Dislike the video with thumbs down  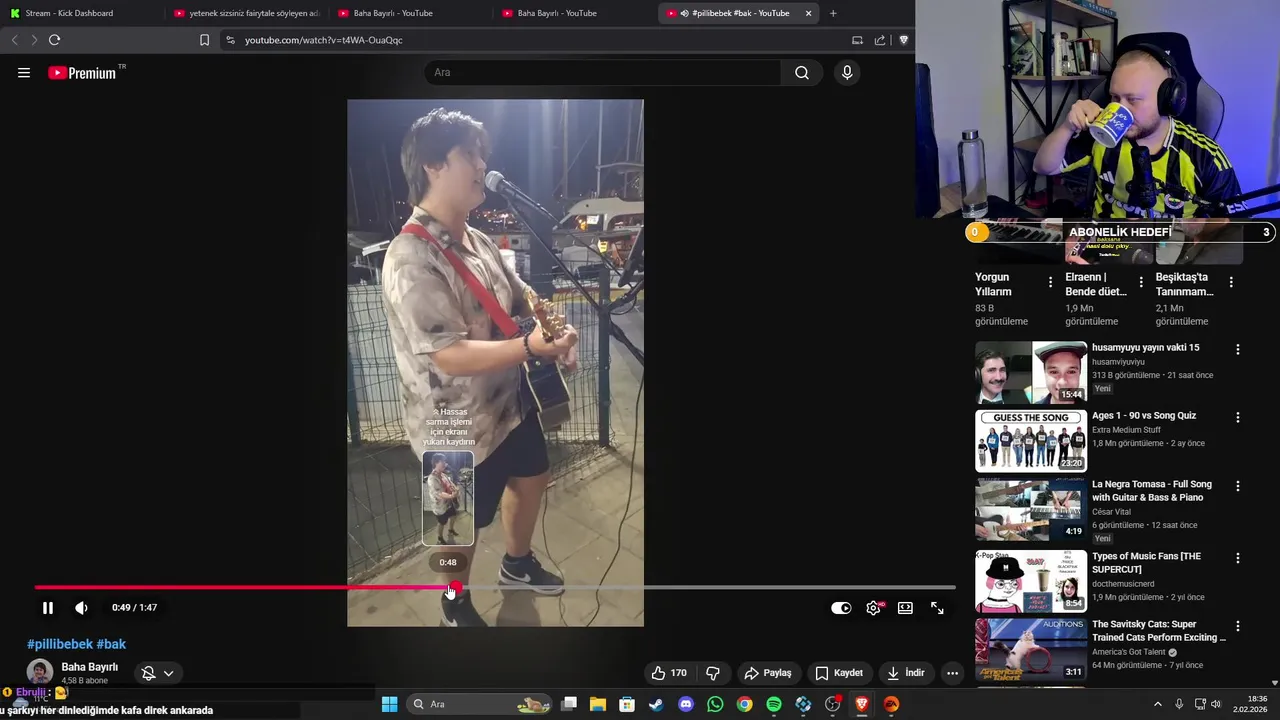pyautogui.click(x=713, y=673)
